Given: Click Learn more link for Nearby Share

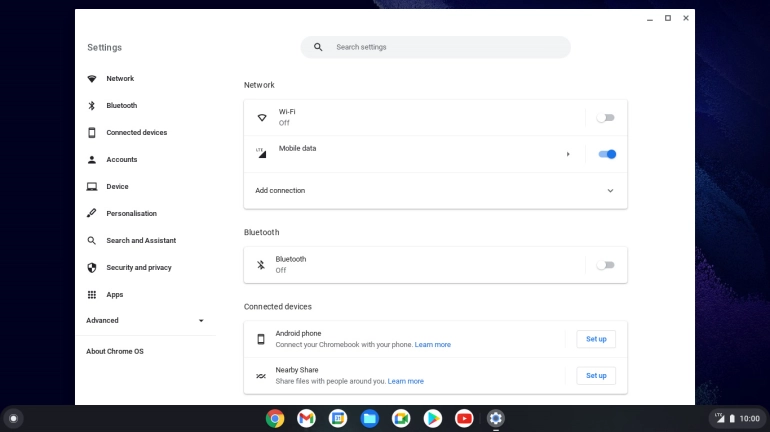Looking at the screenshot, I should [x=406, y=381].
